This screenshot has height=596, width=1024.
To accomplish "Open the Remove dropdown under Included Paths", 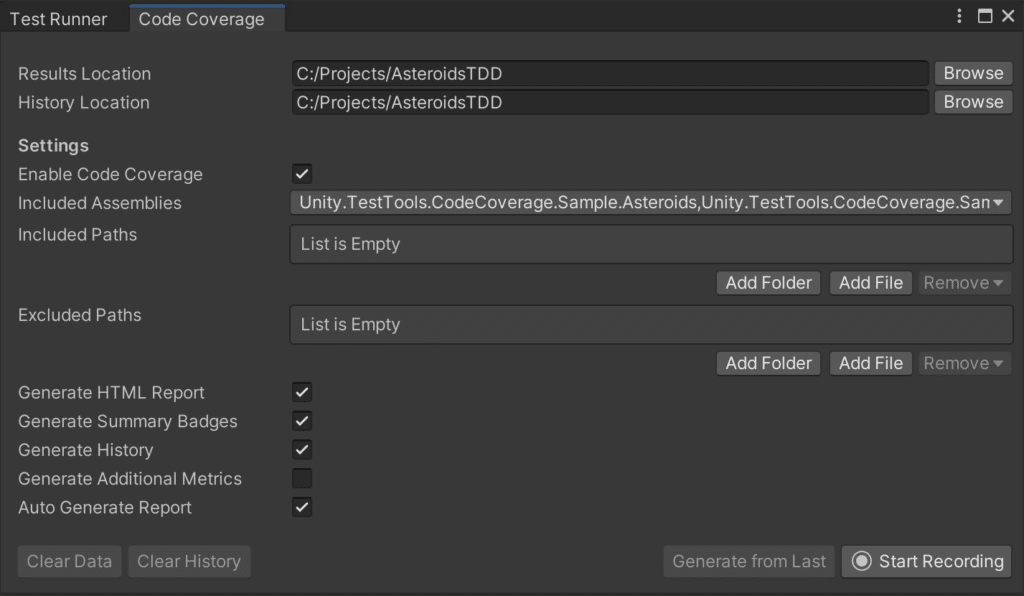I will tap(963, 282).
